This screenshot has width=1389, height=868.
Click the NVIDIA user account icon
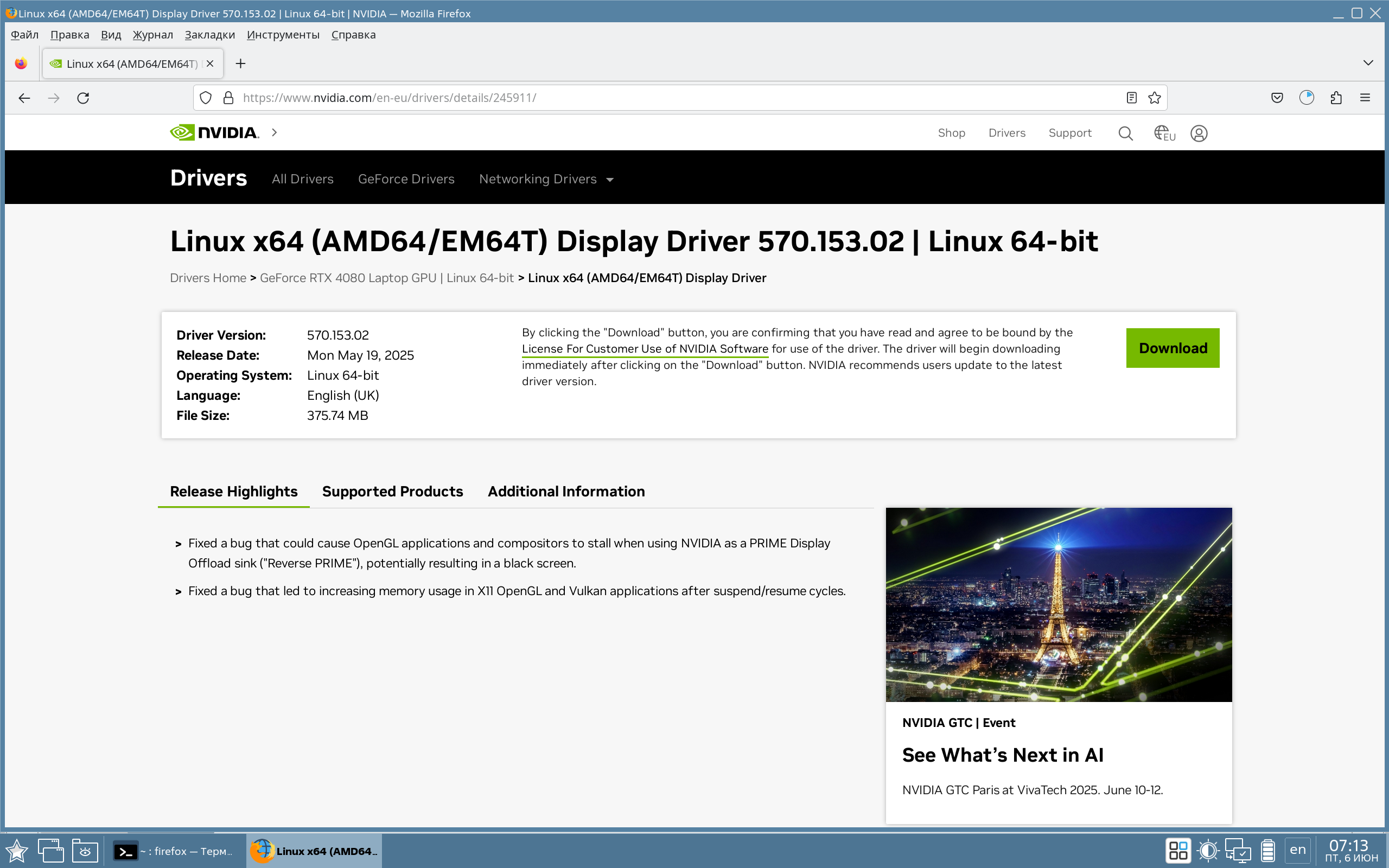coord(1199,133)
